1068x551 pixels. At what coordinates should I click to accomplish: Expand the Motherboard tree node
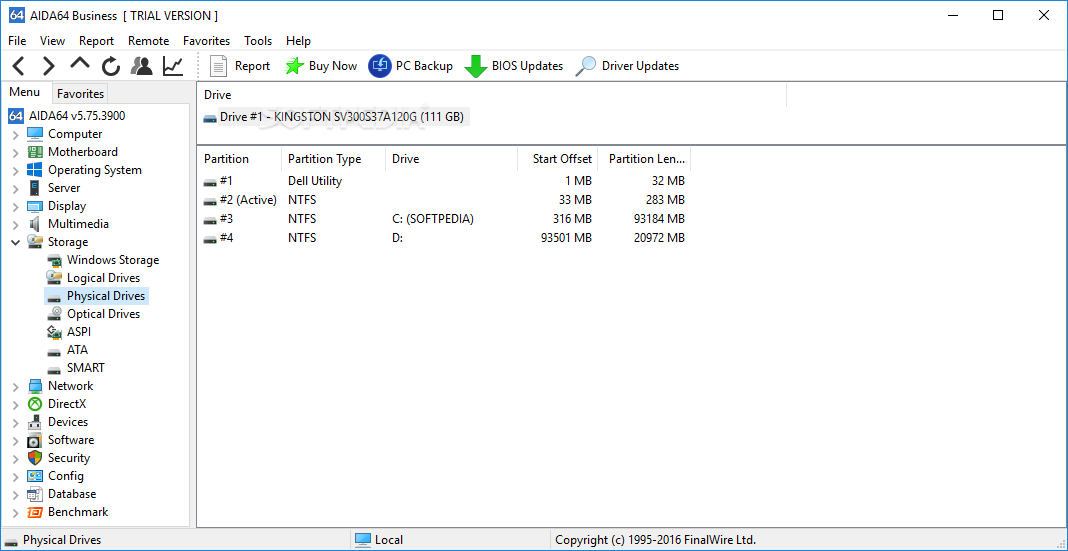(16, 153)
